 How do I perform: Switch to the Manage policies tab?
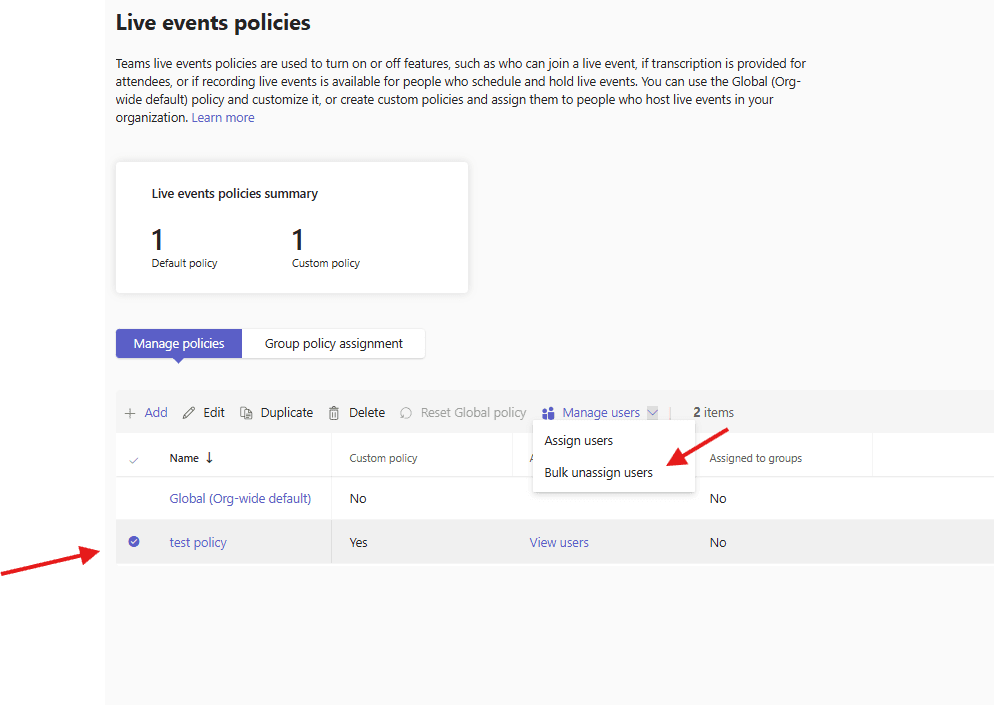click(179, 344)
